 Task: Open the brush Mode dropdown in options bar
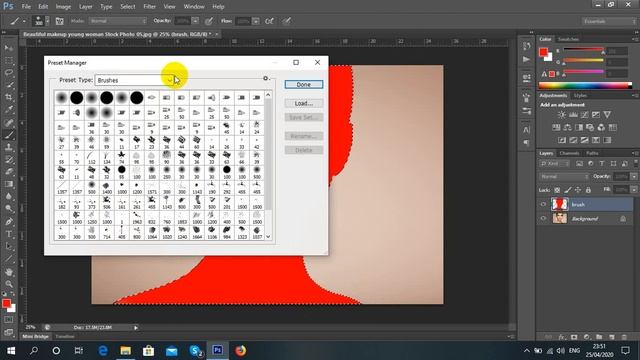coord(118,21)
